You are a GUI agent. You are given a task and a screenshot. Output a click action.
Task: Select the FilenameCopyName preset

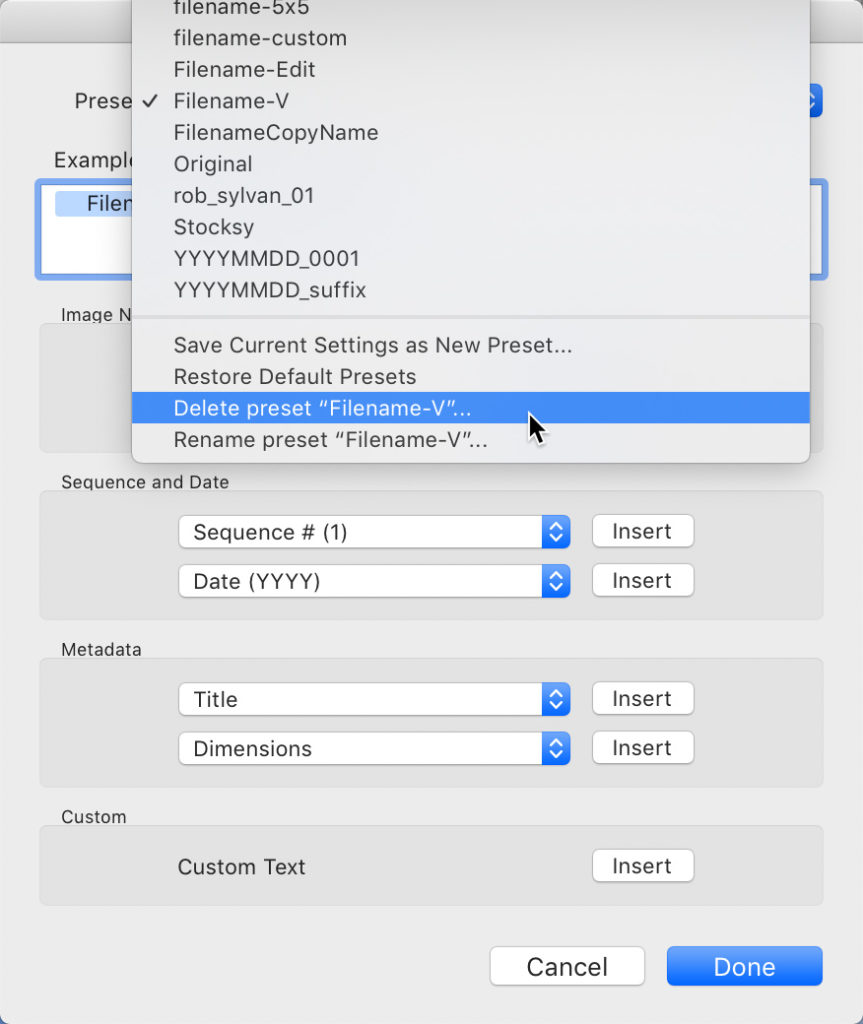[275, 133]
